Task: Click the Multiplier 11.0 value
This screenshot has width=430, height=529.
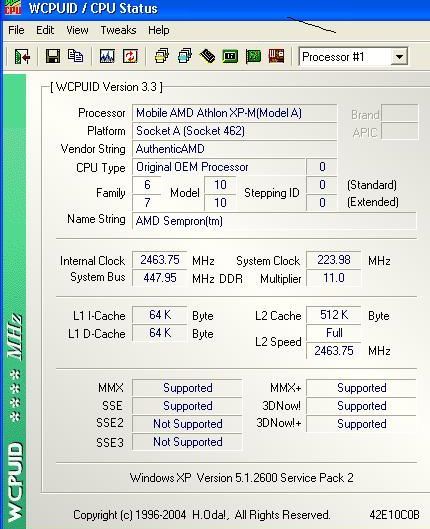Action: click(334, 278)
